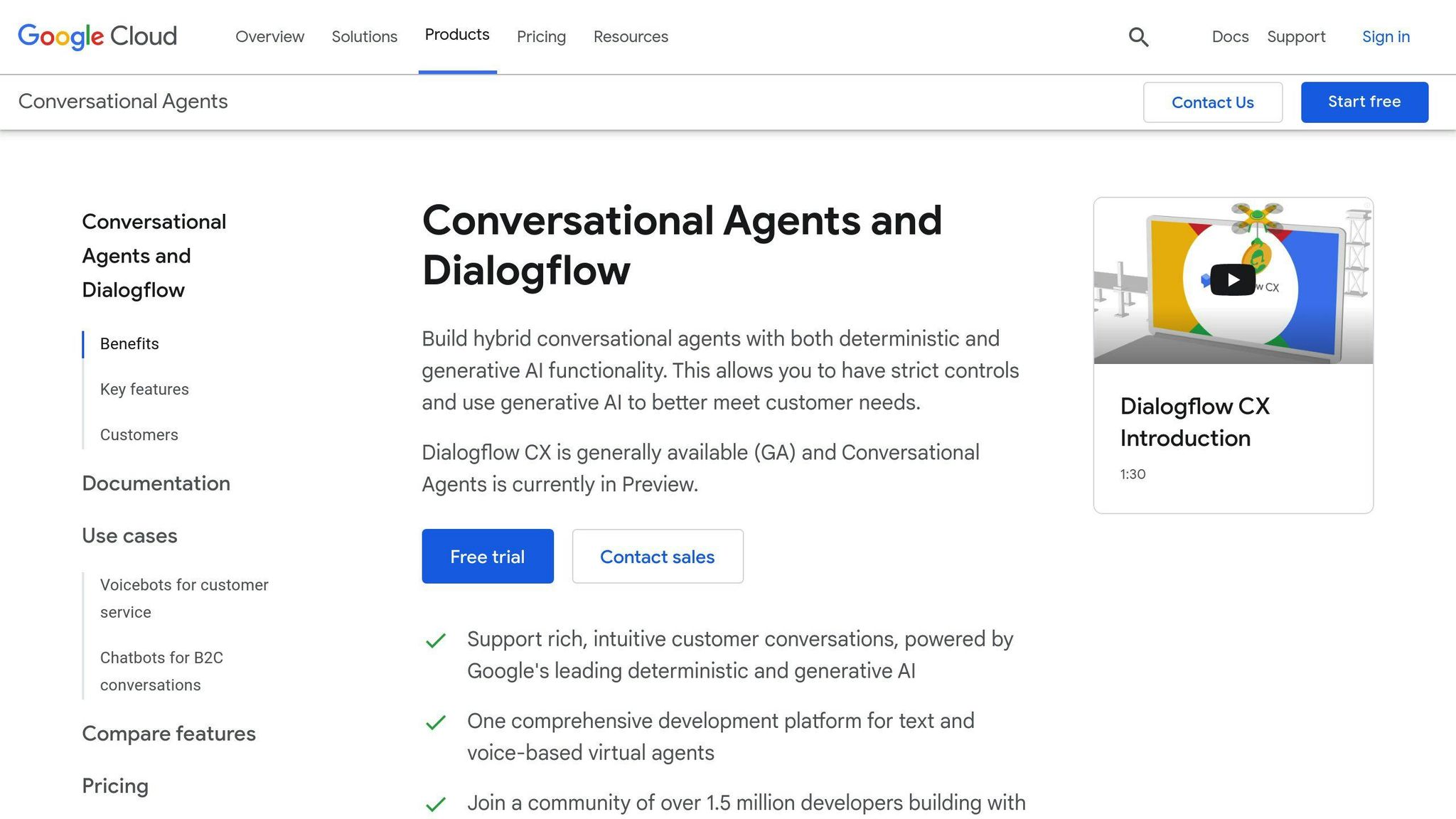
Task: Click the Google Cloud logo
Action: (x=97, y=36)
